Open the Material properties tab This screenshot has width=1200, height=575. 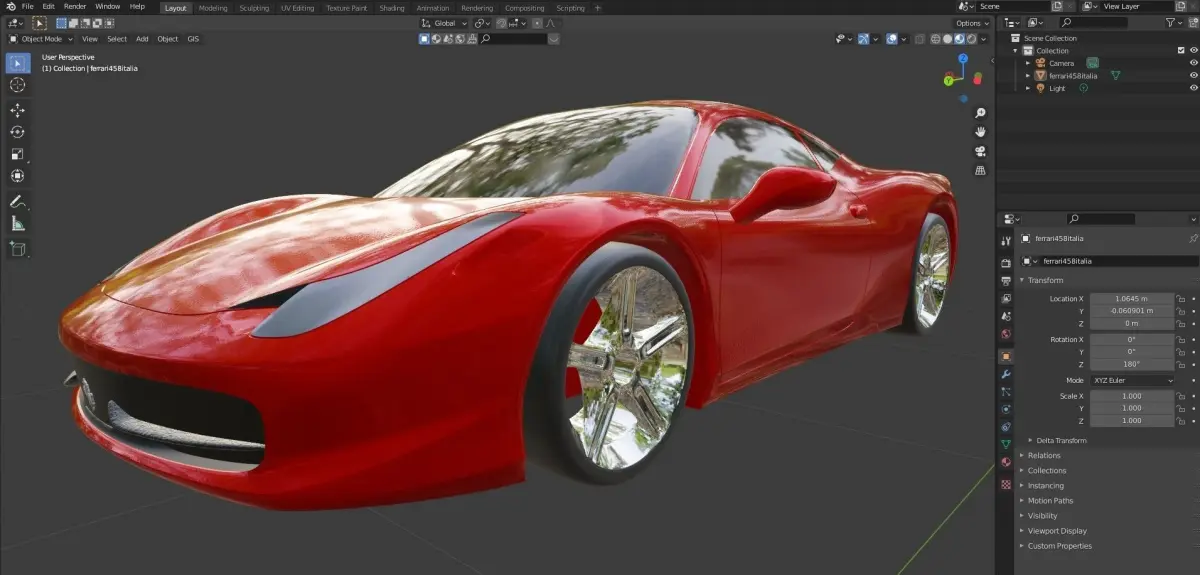(x=1006, y=462)
